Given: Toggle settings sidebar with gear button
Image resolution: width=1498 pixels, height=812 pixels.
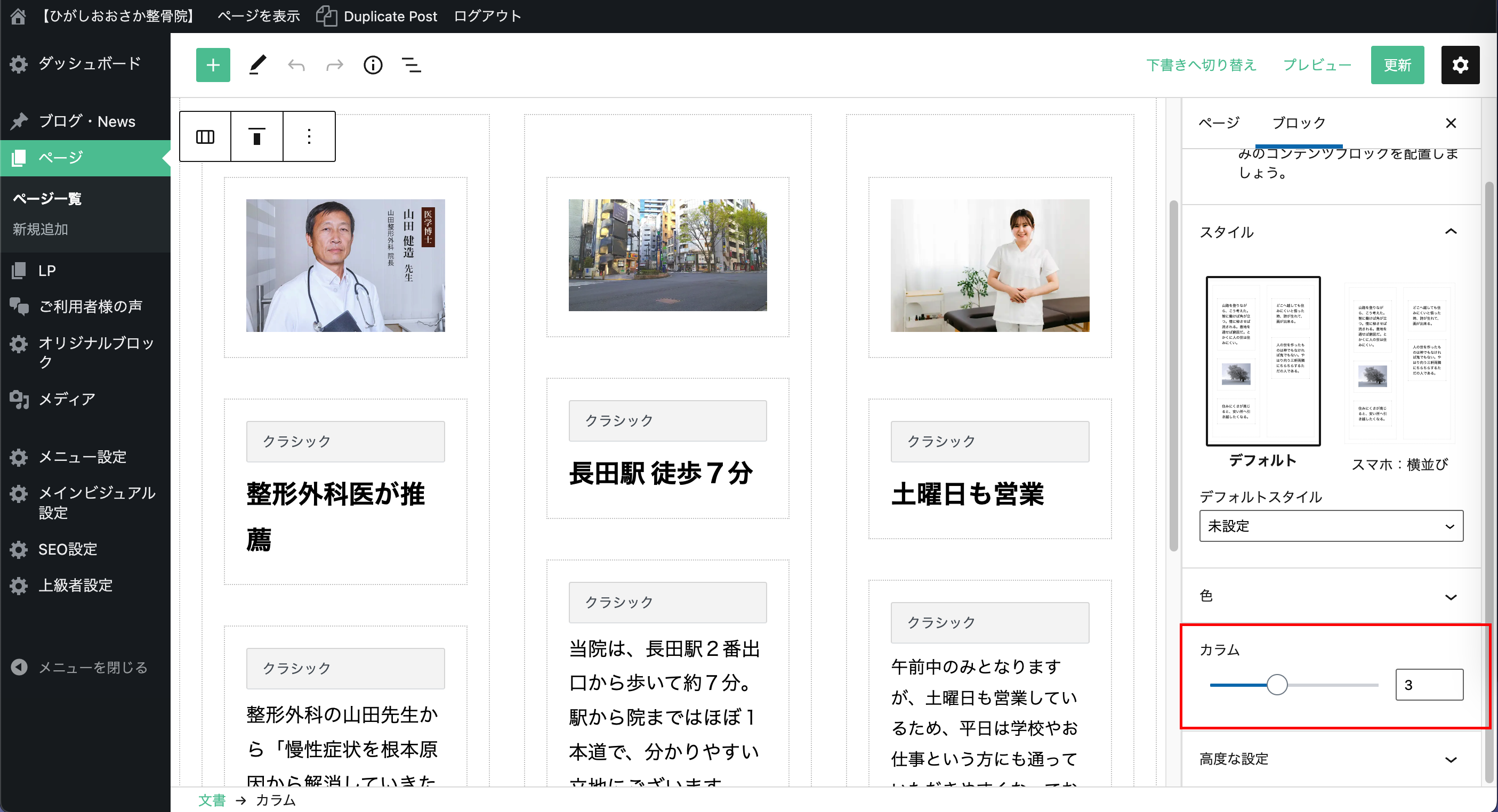Looking at the screenshot, I should [1460, 64].
